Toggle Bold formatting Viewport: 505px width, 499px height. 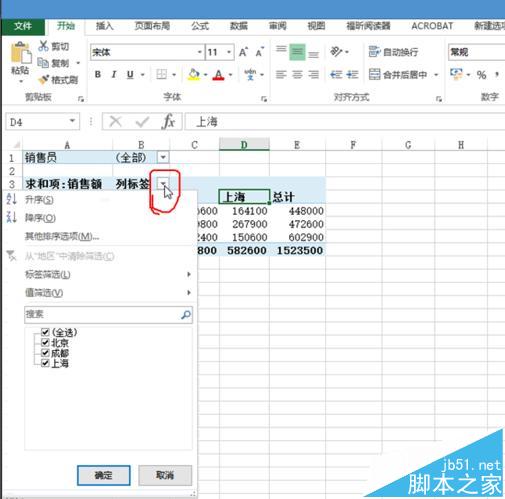[x=98, y=74]
